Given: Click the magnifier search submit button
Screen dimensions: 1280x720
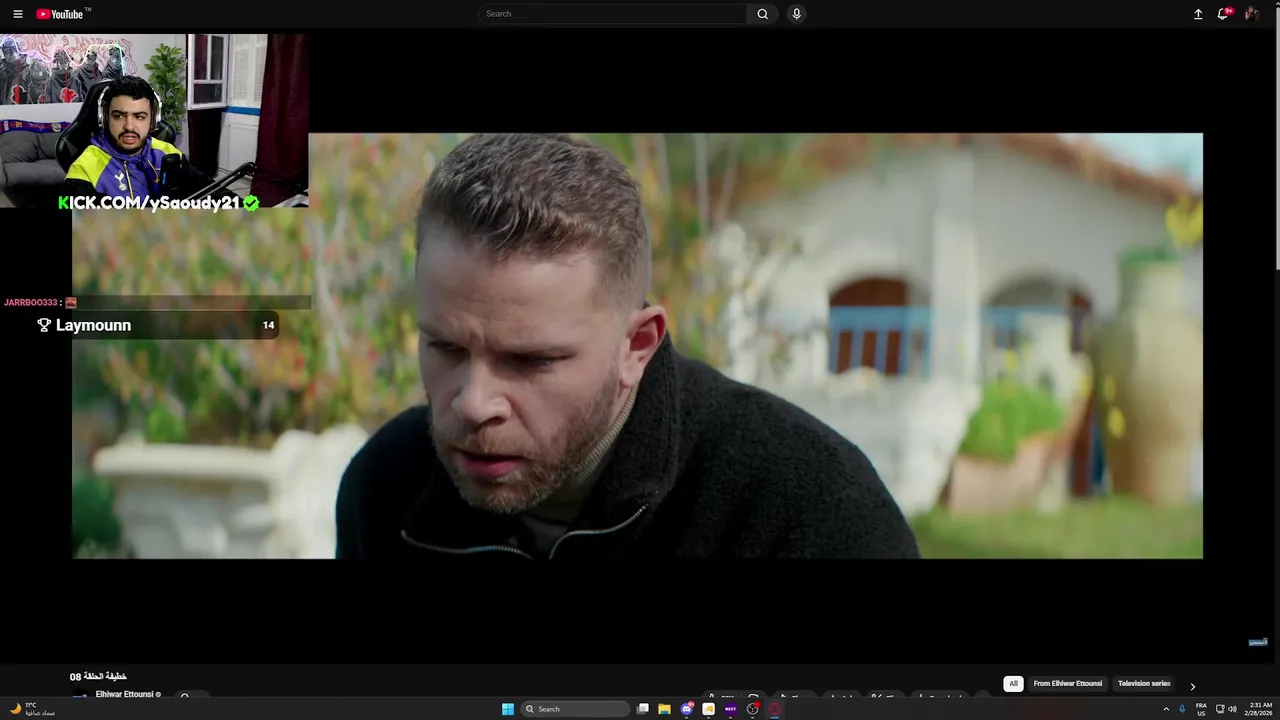Looking at the screenshot, I should tap(762, 14).
